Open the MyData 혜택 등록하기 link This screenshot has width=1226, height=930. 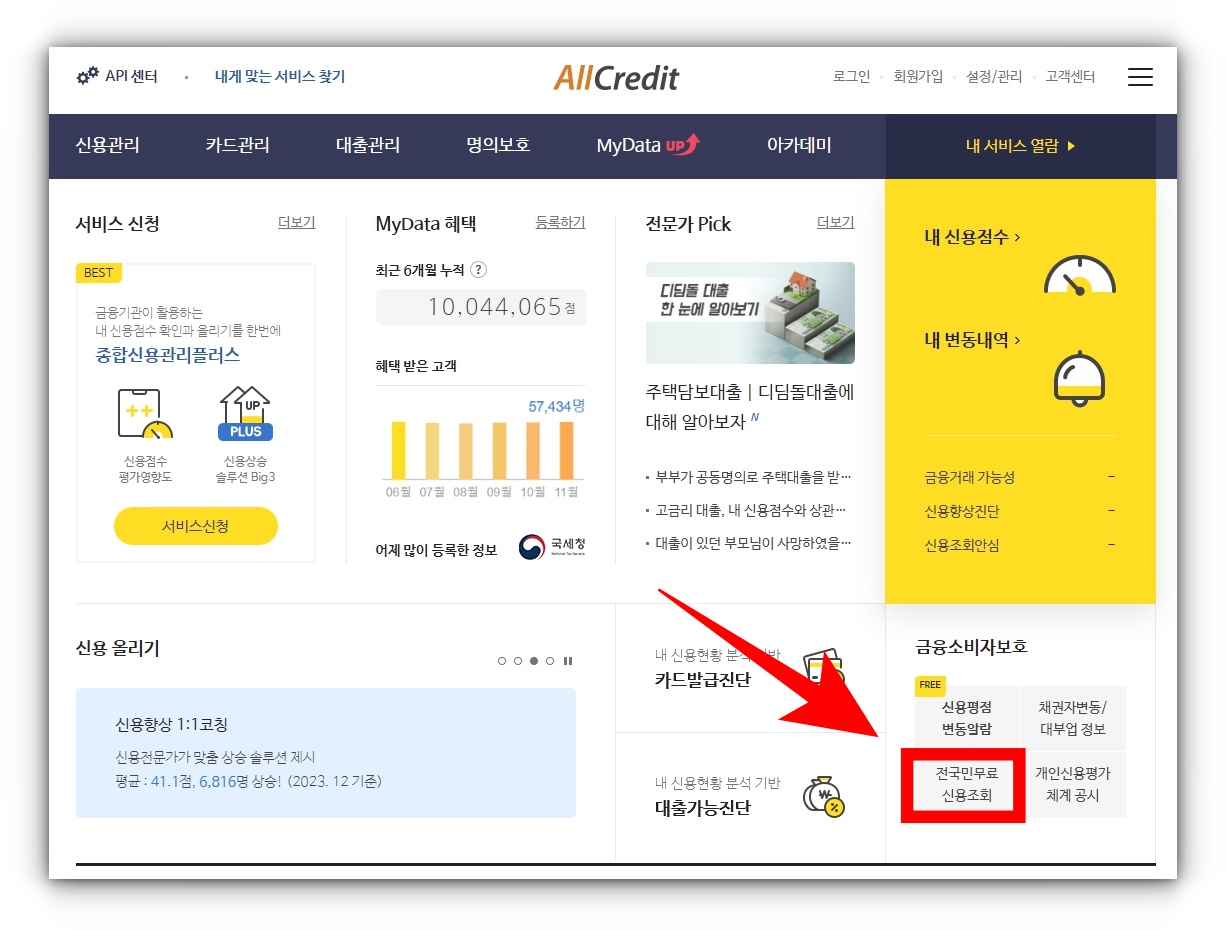click(x=560, y=224)
